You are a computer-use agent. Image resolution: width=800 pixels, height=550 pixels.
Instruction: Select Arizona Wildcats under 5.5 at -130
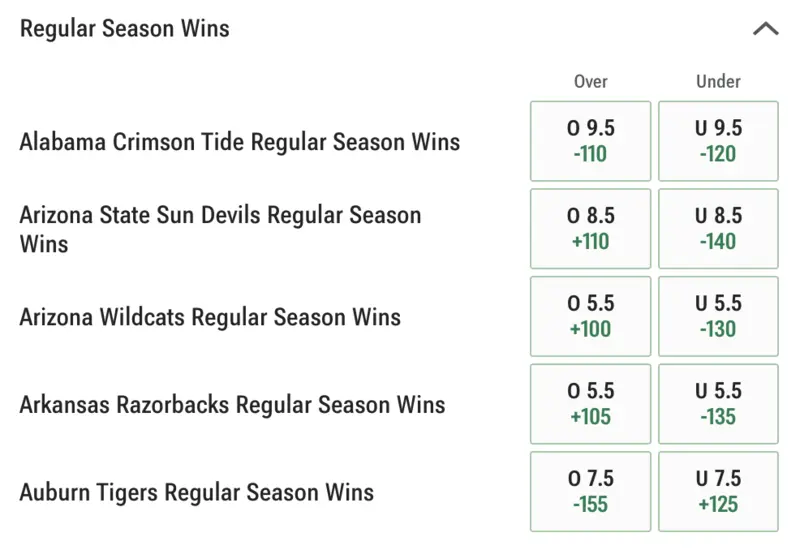pyautogui.click(x=718, y=317)
